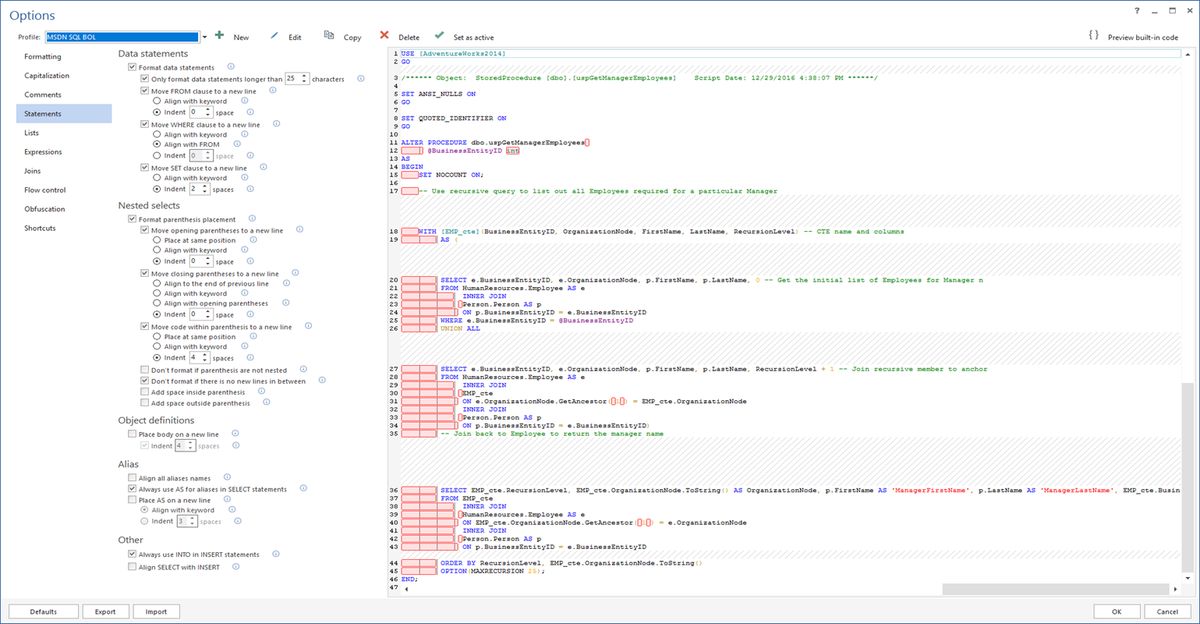Increase FROM clause indent using the spinner
Image resolution: width=1200 pixels, height=624 pixels.
coord(207,110)
